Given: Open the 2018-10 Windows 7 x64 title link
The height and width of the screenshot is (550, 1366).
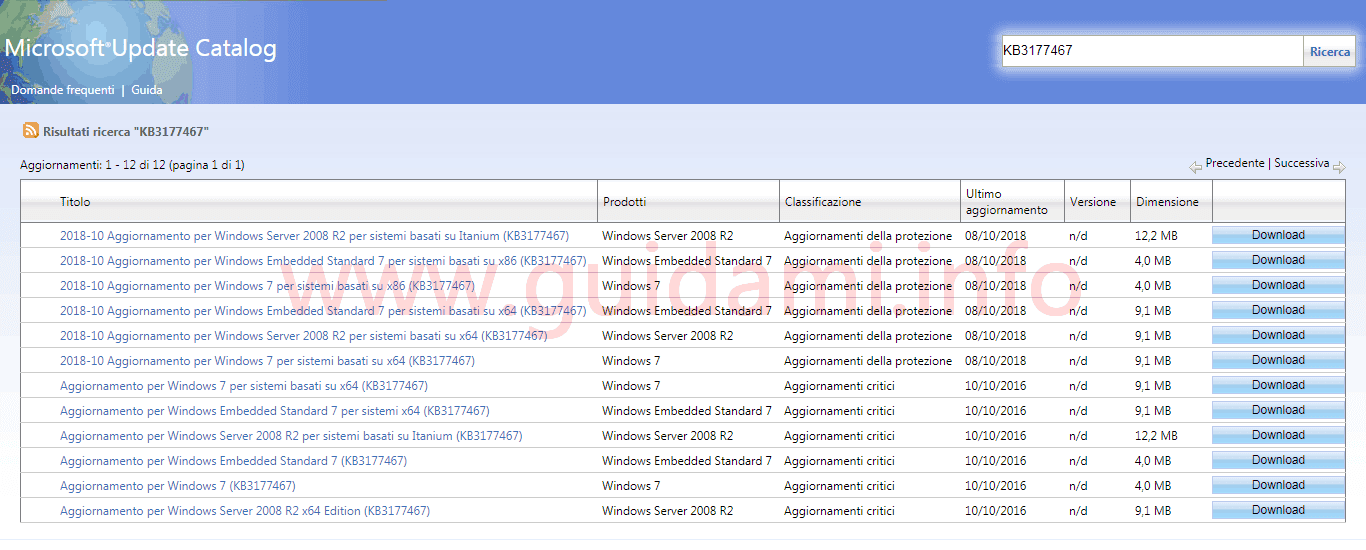Looking at the screenshot, I should pyautogui.click(x=267, y=361).
